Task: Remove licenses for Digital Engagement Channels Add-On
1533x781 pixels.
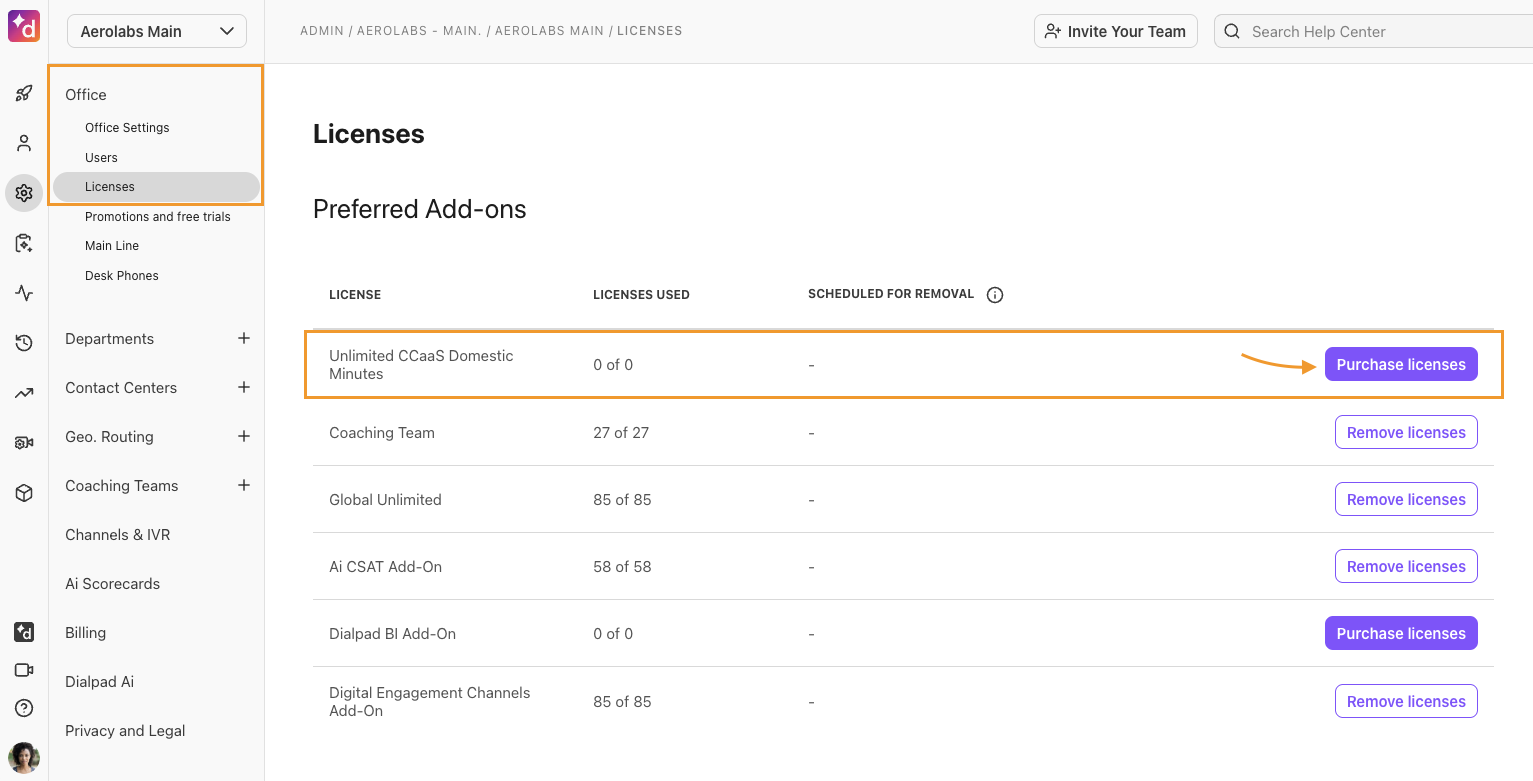Action: (x=1406, y=702)
